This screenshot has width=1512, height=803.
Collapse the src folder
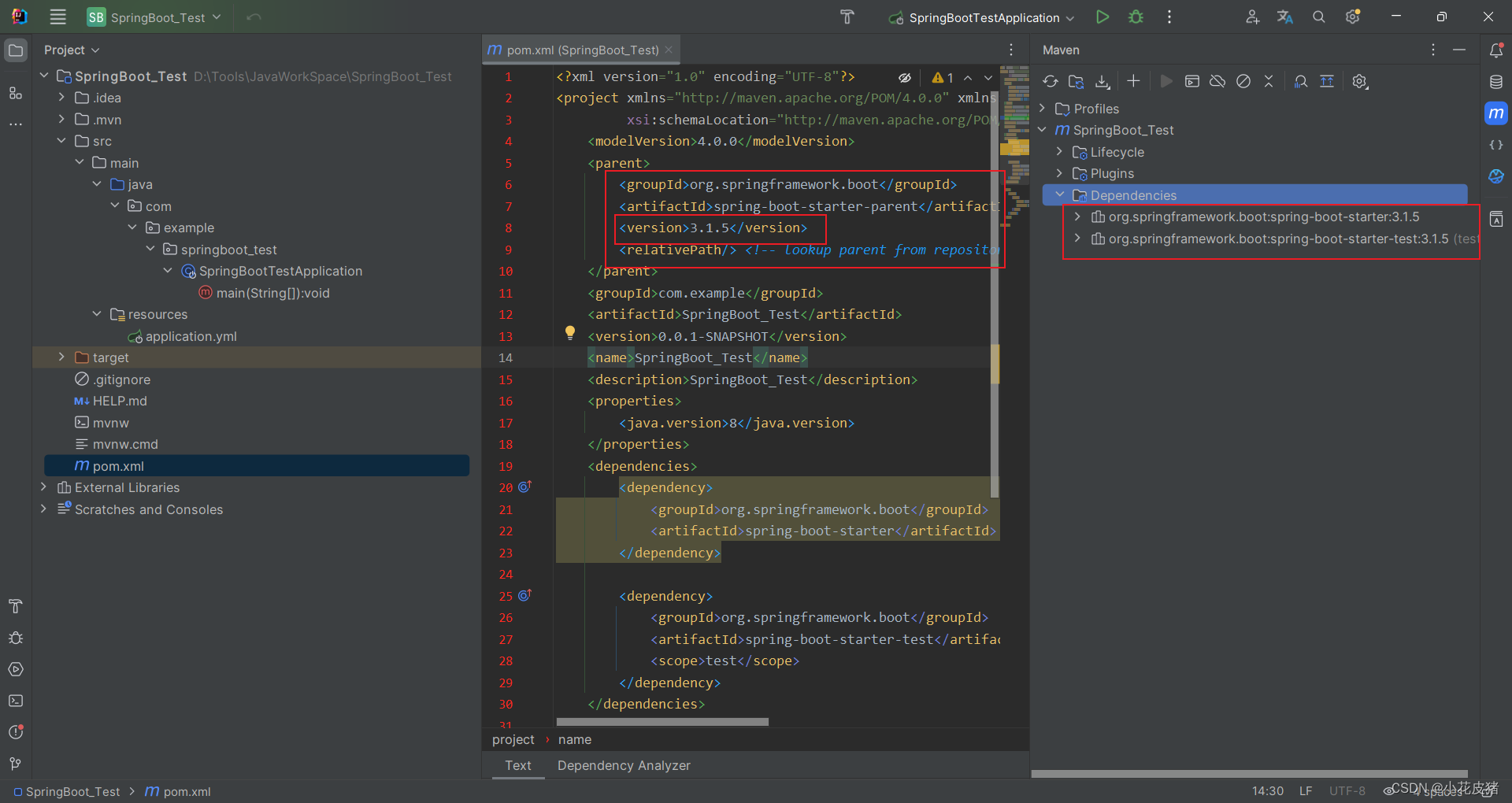click(61, 141)
